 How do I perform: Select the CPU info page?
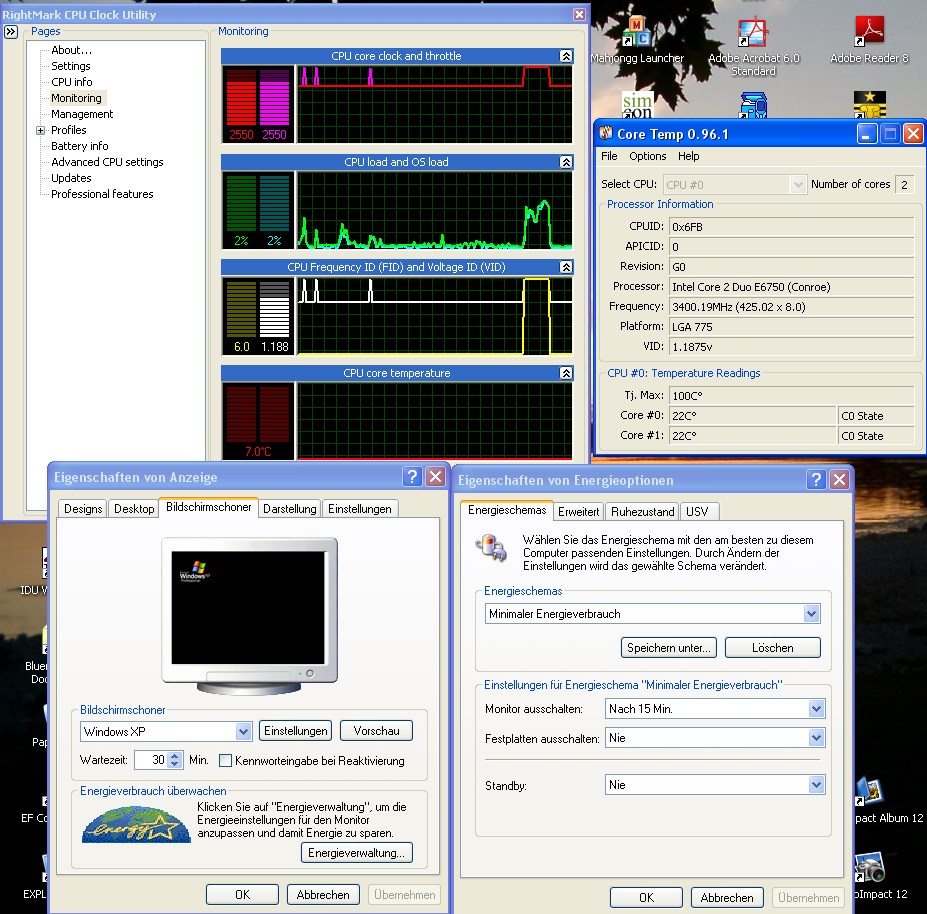coord(72,82)
